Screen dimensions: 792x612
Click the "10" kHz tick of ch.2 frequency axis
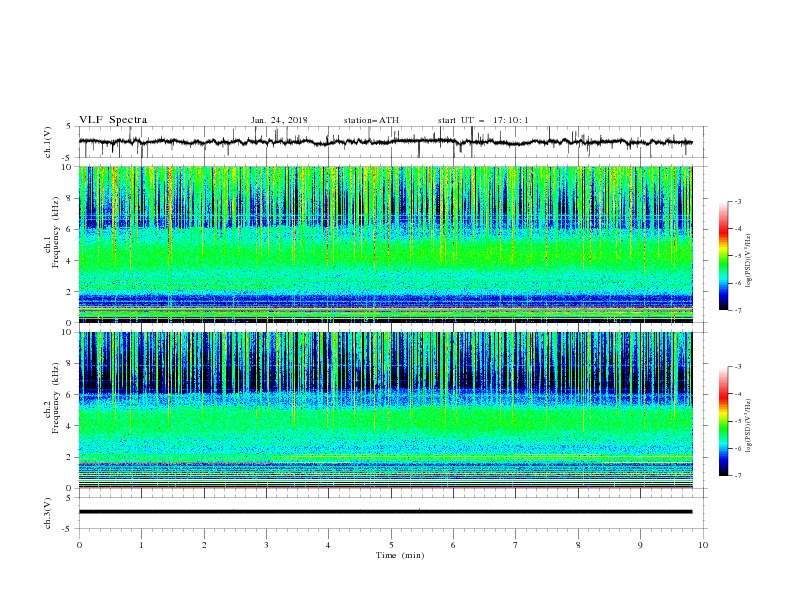(69, 332)
